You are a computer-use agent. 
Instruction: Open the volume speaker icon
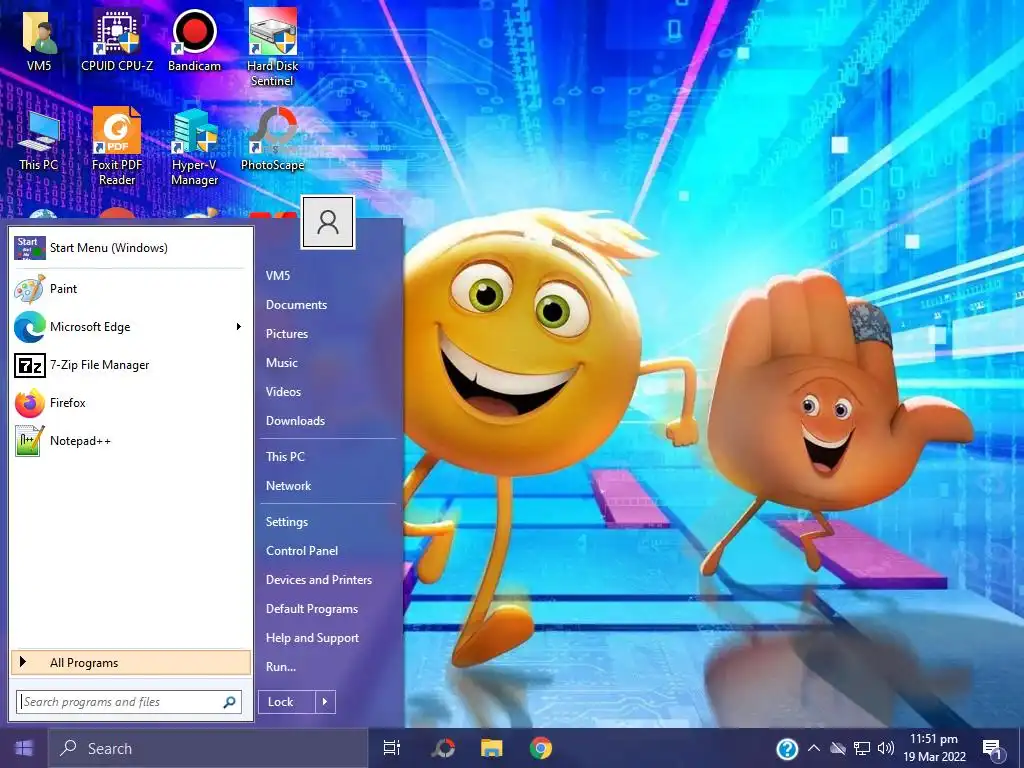886,748
